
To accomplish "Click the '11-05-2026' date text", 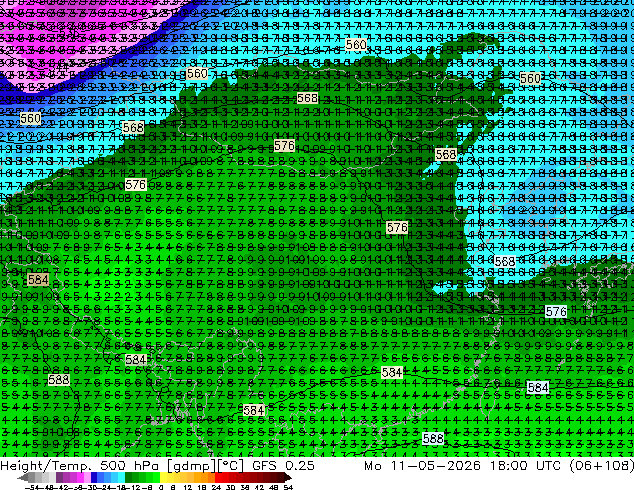I will (436, 466).
